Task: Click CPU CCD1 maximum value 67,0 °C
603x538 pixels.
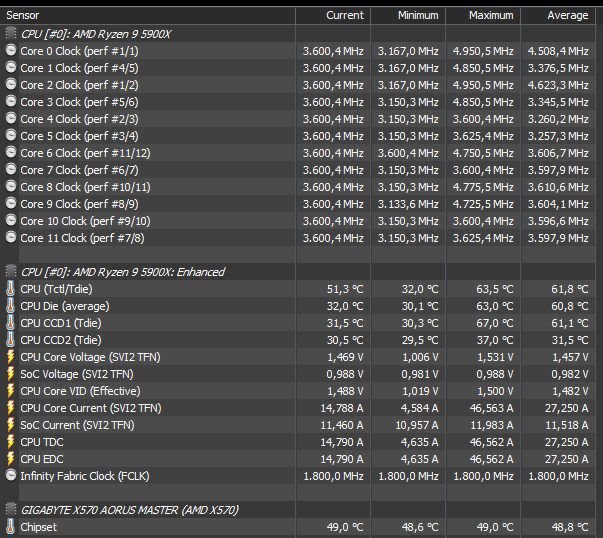Action: (495, 323)
